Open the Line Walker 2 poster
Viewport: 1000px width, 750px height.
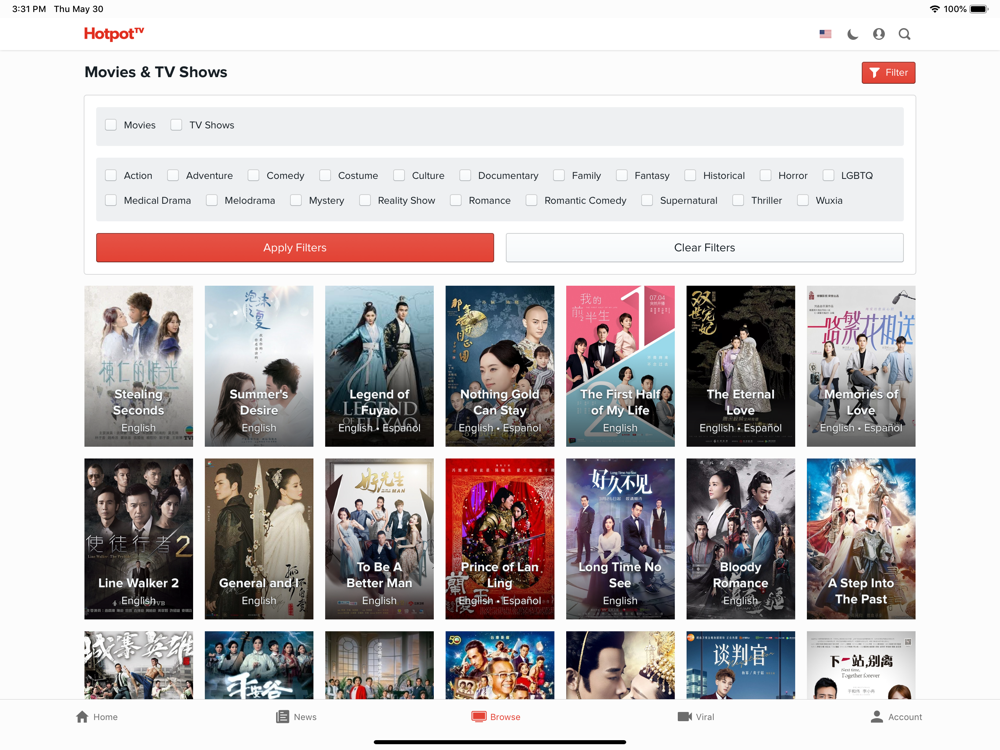pyautogui.click(x=138, y=539)
